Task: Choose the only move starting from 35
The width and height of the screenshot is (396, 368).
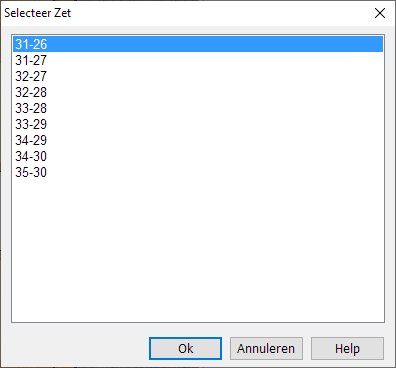Action: click(x=198, y=172)
